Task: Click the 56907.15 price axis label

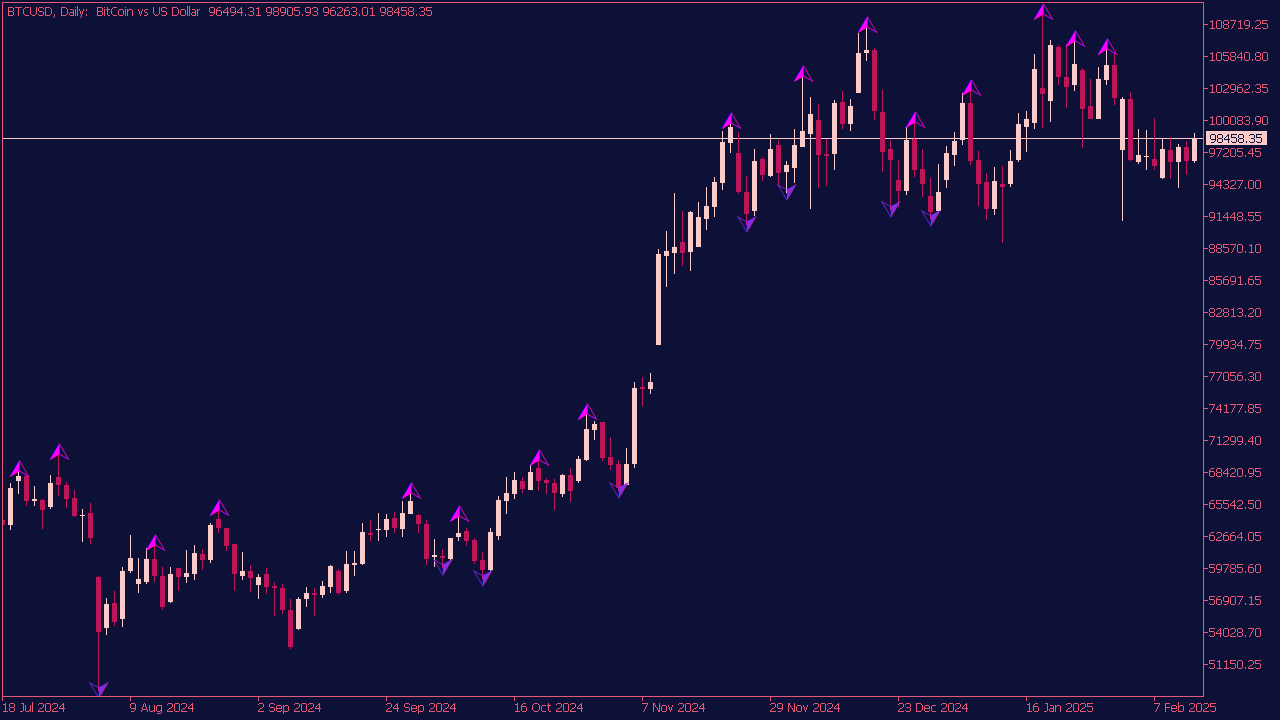Action: pos(1237,600)
